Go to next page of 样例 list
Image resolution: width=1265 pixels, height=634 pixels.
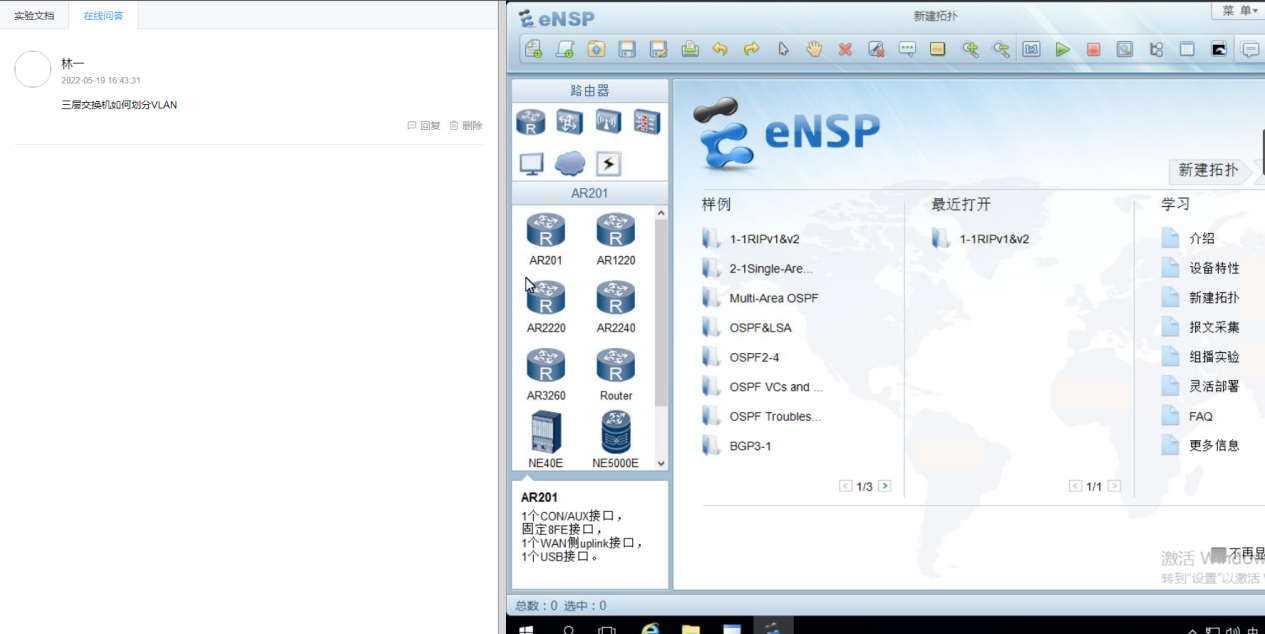pyautogui.click(x=884, y=486)
